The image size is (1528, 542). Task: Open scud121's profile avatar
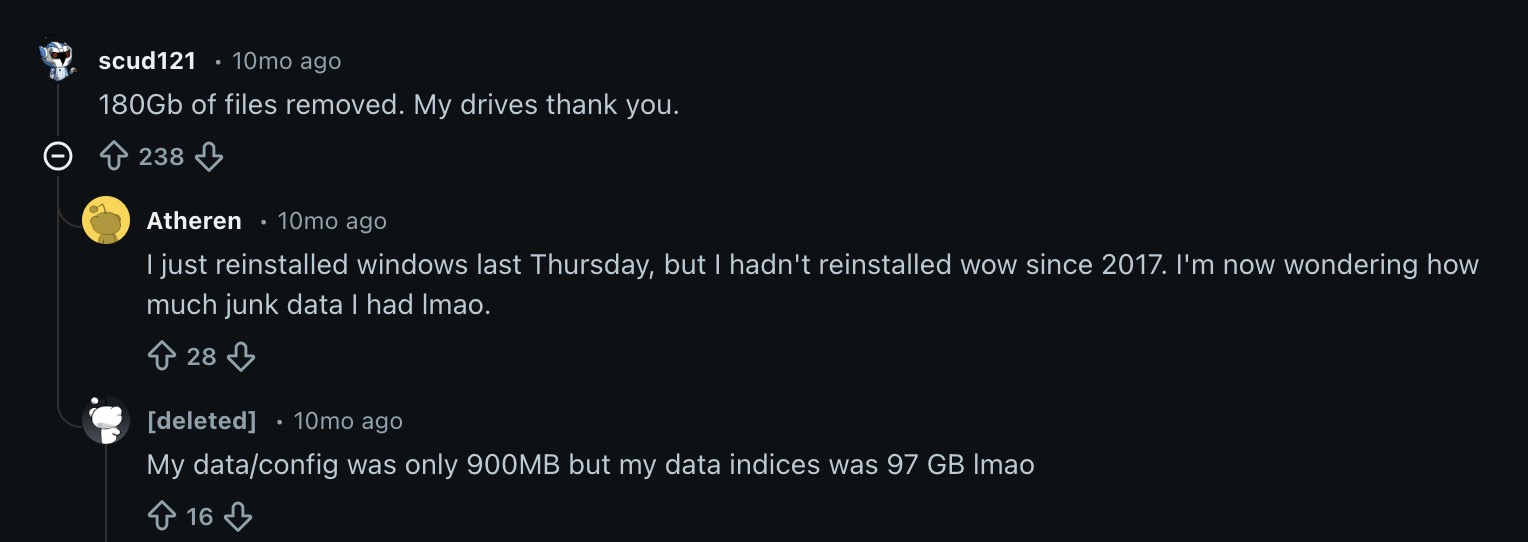(58, 61)
